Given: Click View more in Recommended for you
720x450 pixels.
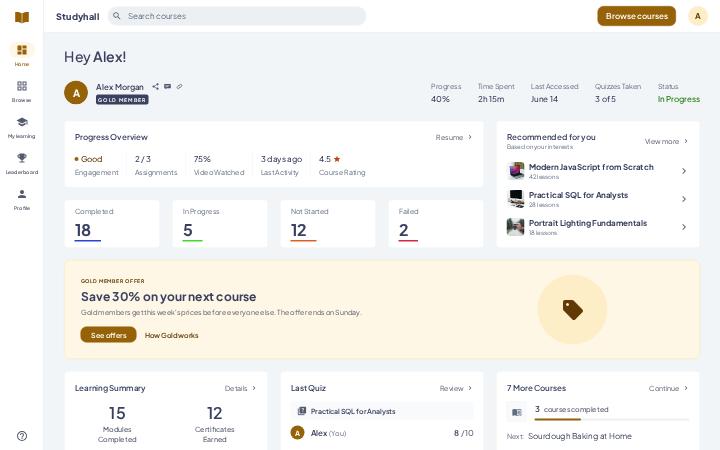Looking at the screenshot, I should [662, 141].
